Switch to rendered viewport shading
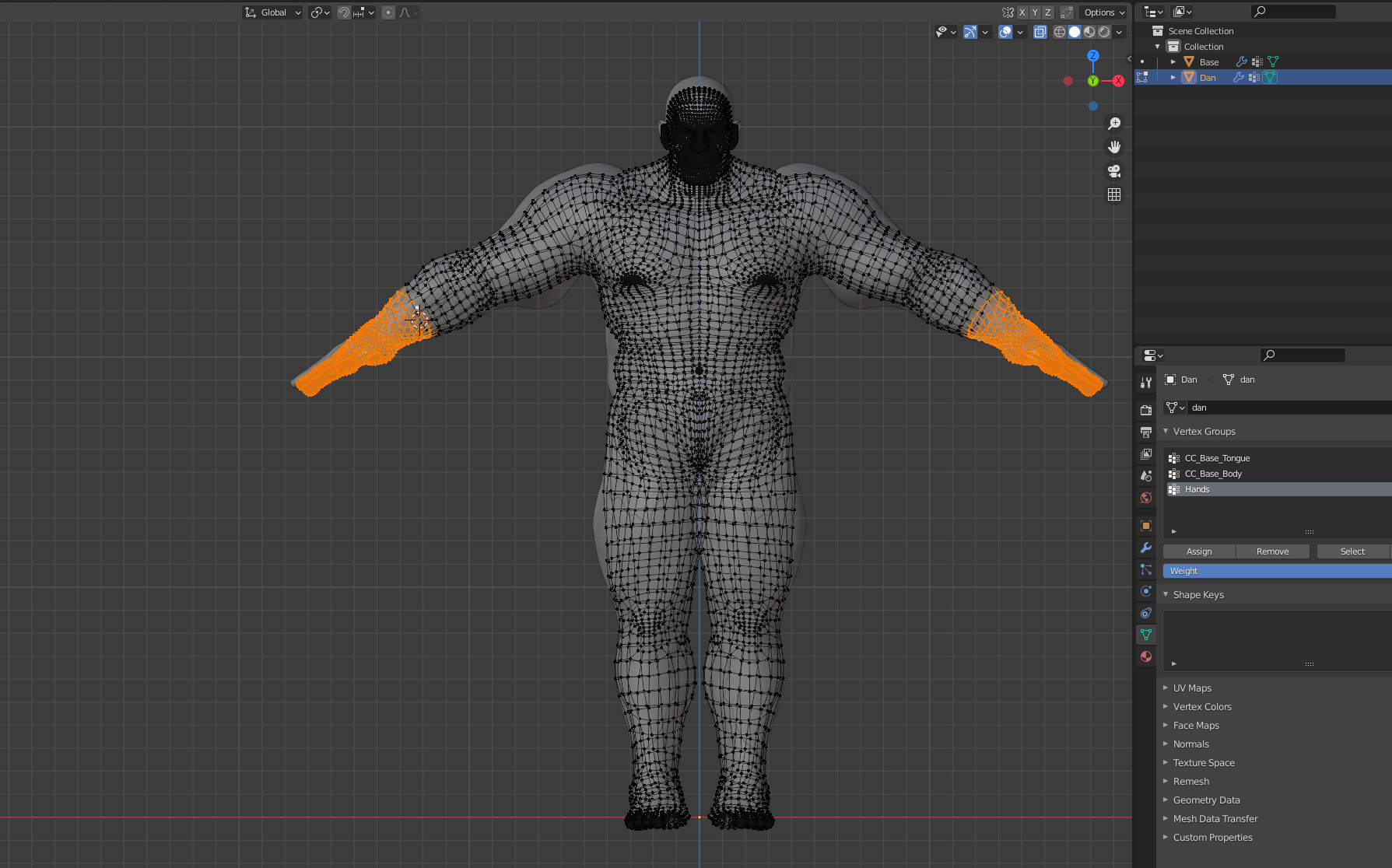This screenshot has height=868, width=1392. click(x=1104, y=32)
